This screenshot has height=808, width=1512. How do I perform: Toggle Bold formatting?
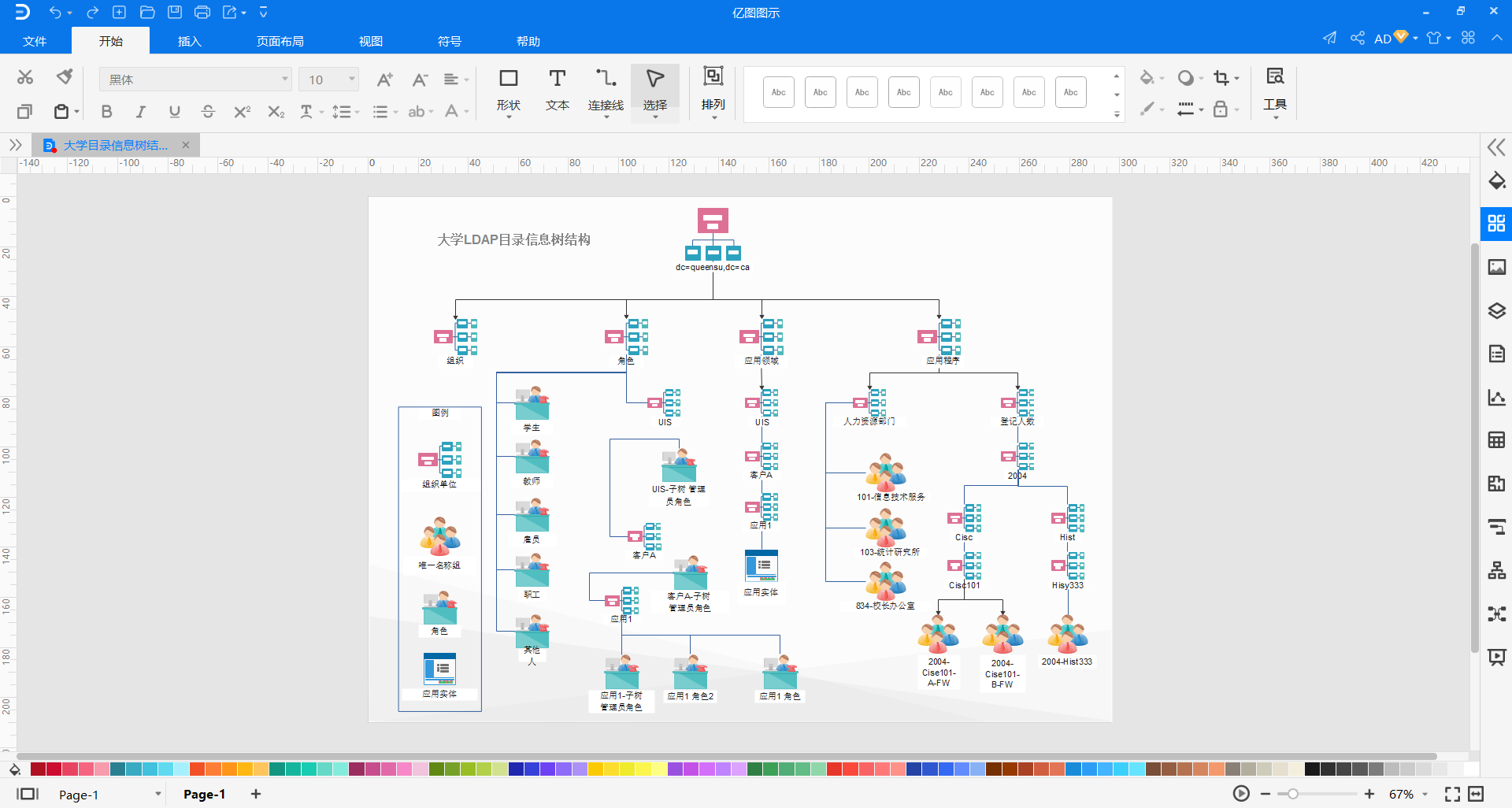107,112
